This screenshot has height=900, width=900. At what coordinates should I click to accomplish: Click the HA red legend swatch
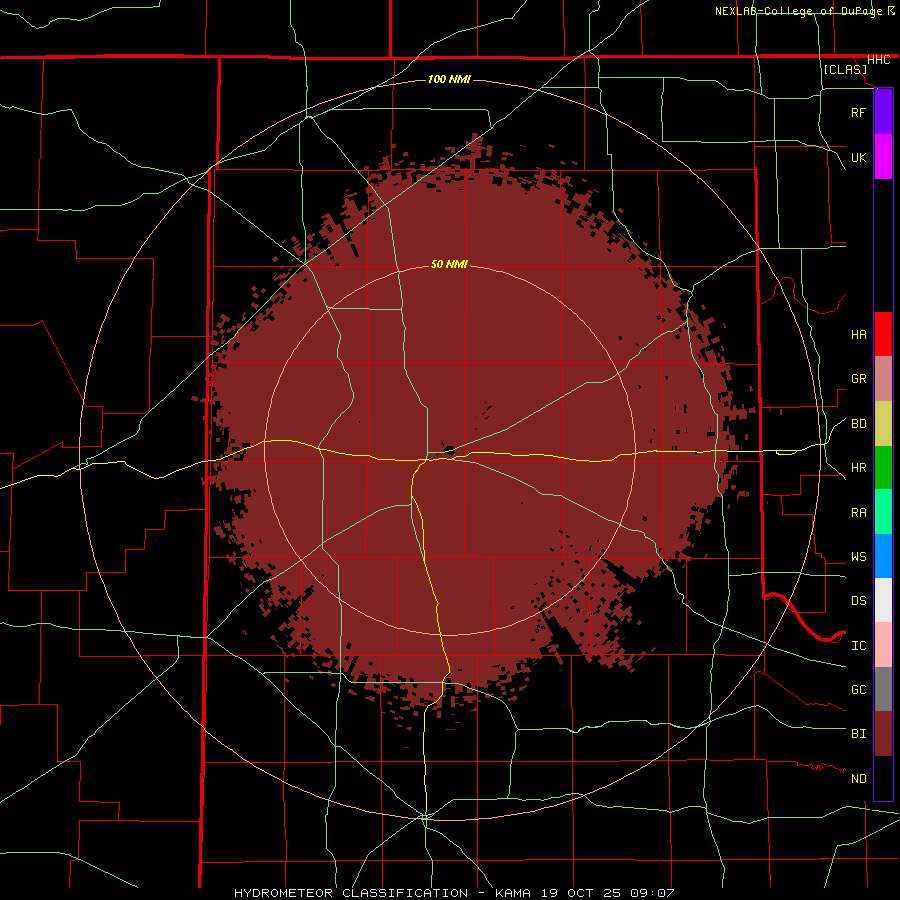pyautogui.click(x=883, y=334)
